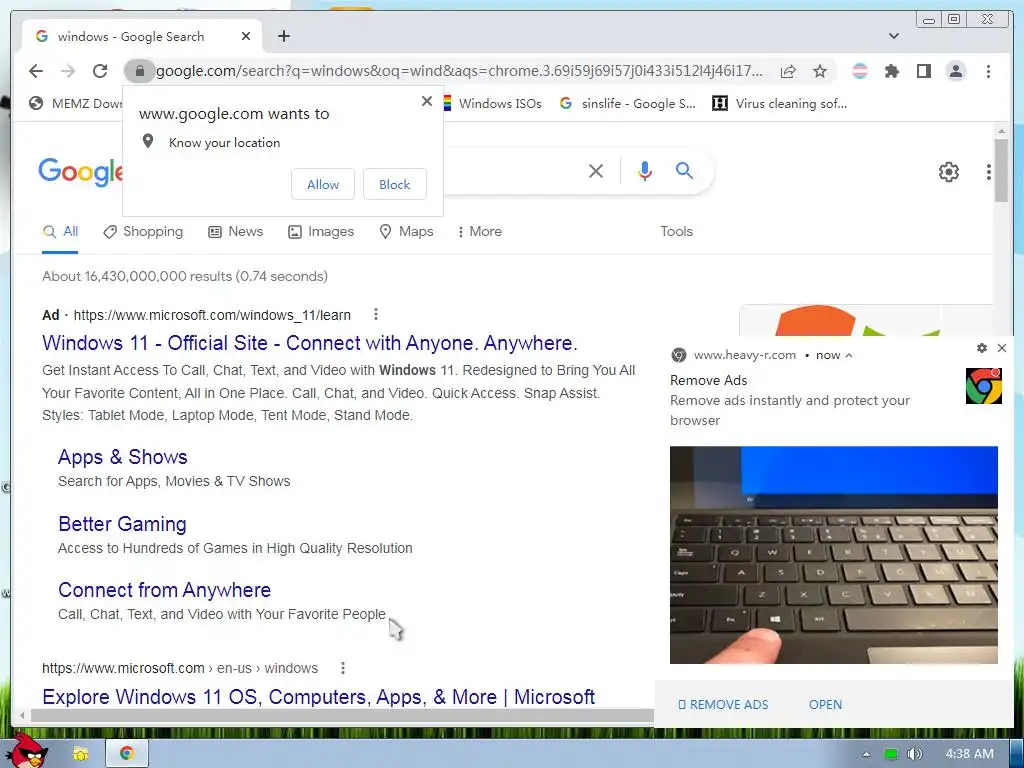Close the heavy-r.com notification
1024x768 pixels.
[1002, 348]
